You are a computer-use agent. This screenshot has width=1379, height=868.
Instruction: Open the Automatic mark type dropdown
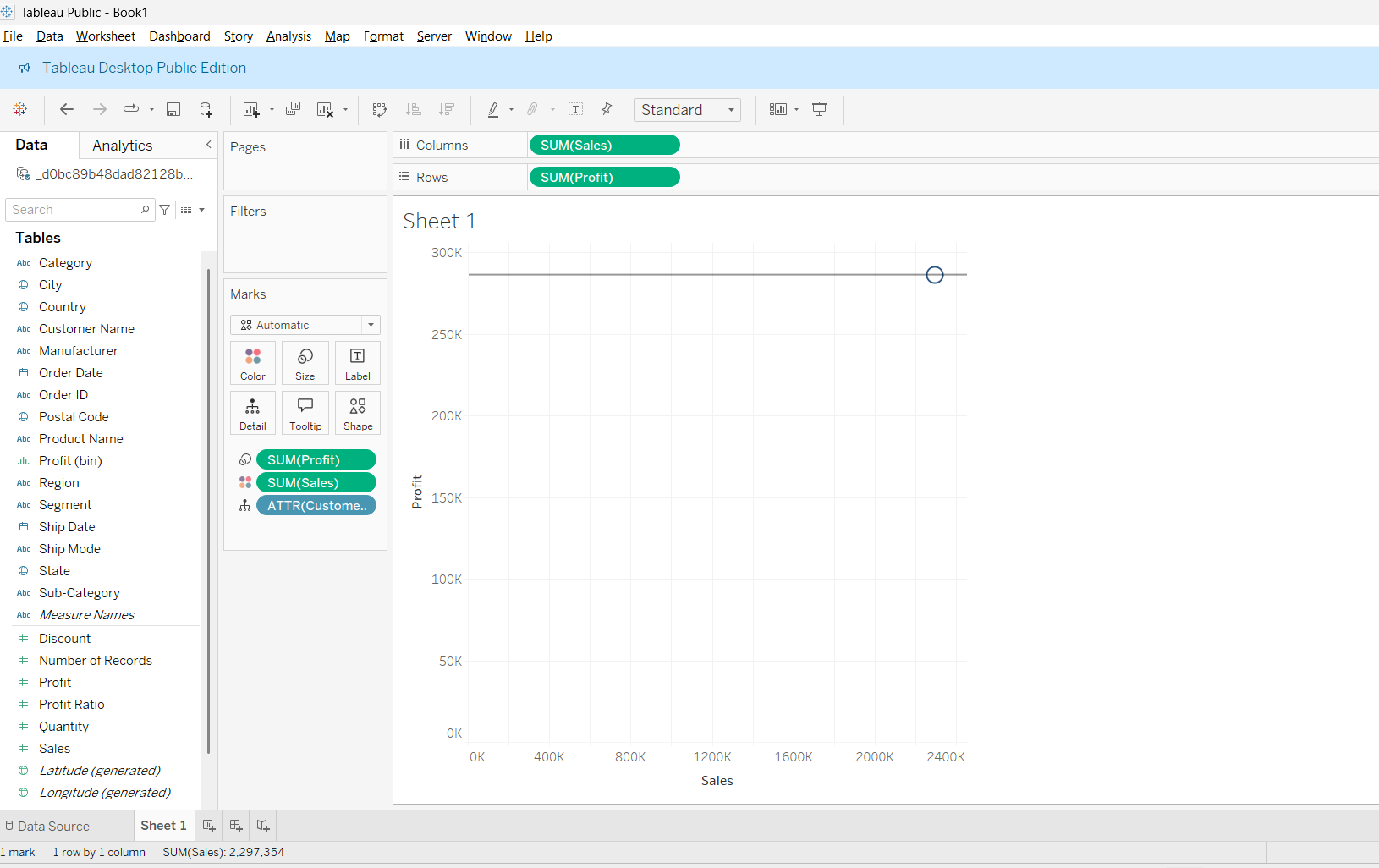click(370, 325)
